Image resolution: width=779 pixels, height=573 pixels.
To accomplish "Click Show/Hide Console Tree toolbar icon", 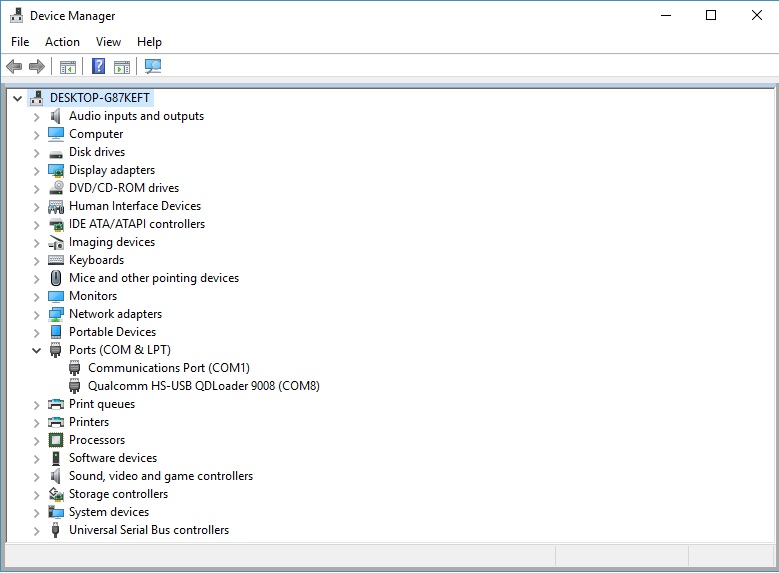I will coord(68,67).
